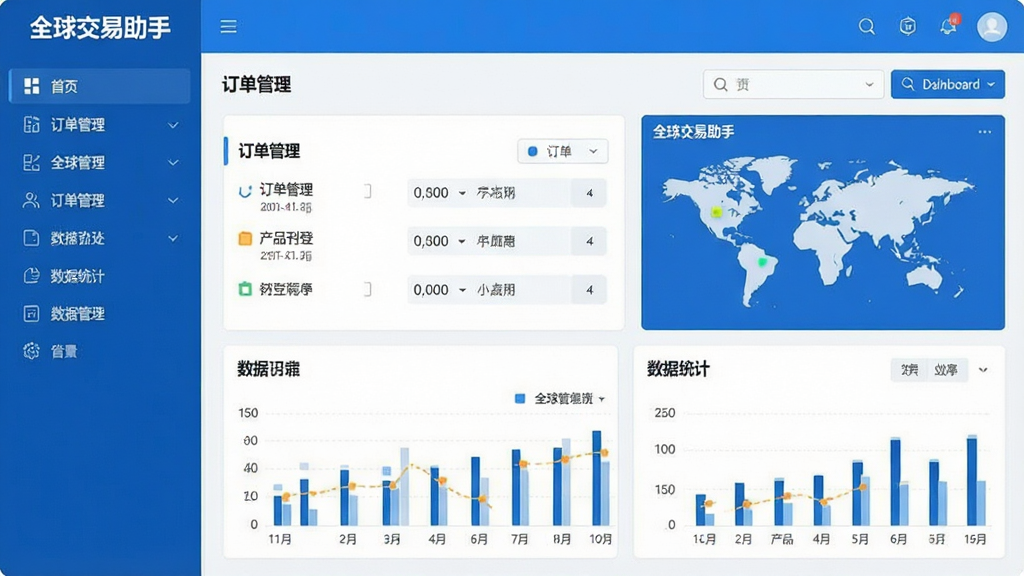1024x576 pixels.
Task: Click the gear icon in the sidebar
Action: pyautogui.click(x=31, y=351)
